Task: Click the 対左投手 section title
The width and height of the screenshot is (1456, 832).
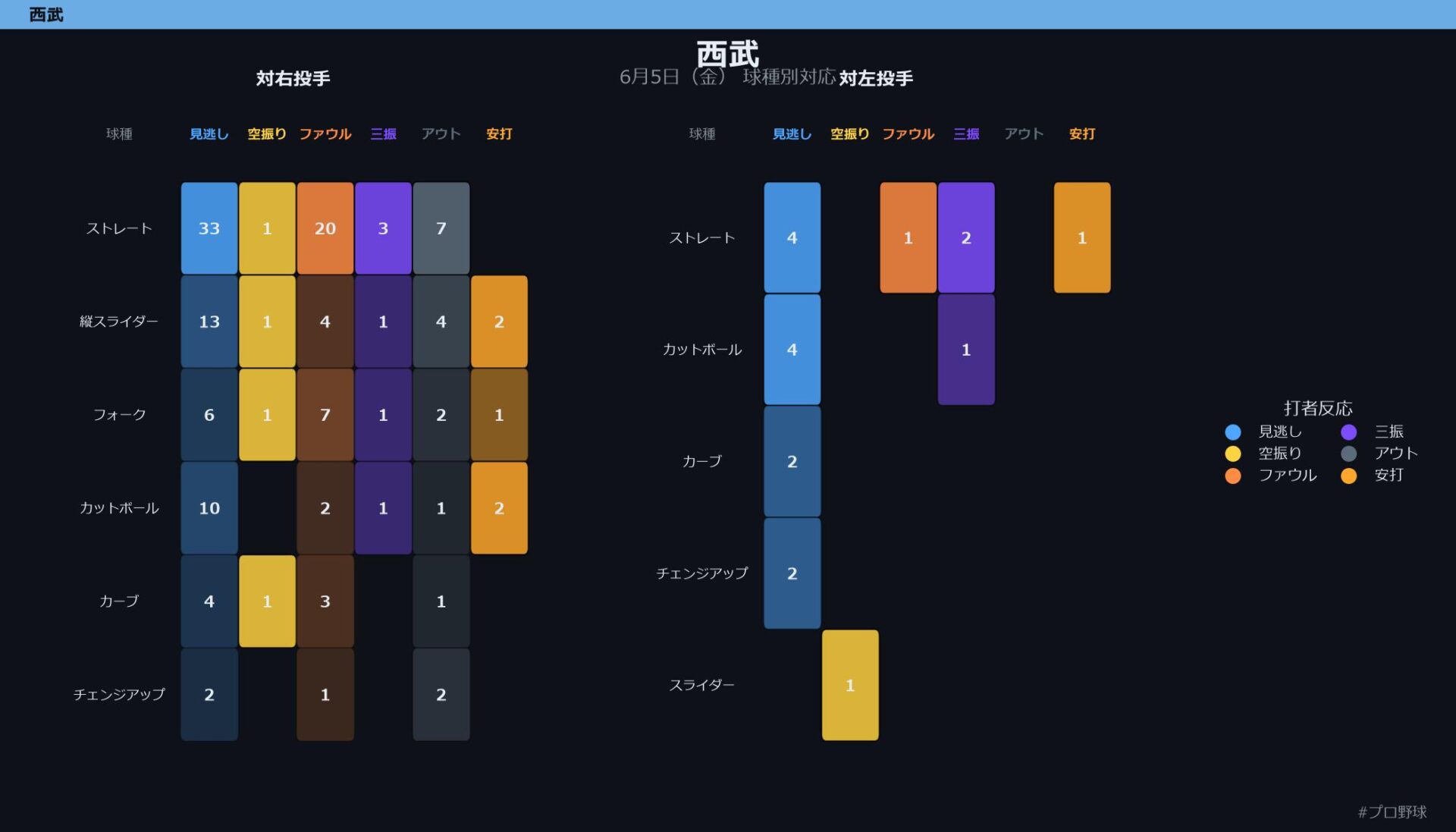Action: (876, 78)
